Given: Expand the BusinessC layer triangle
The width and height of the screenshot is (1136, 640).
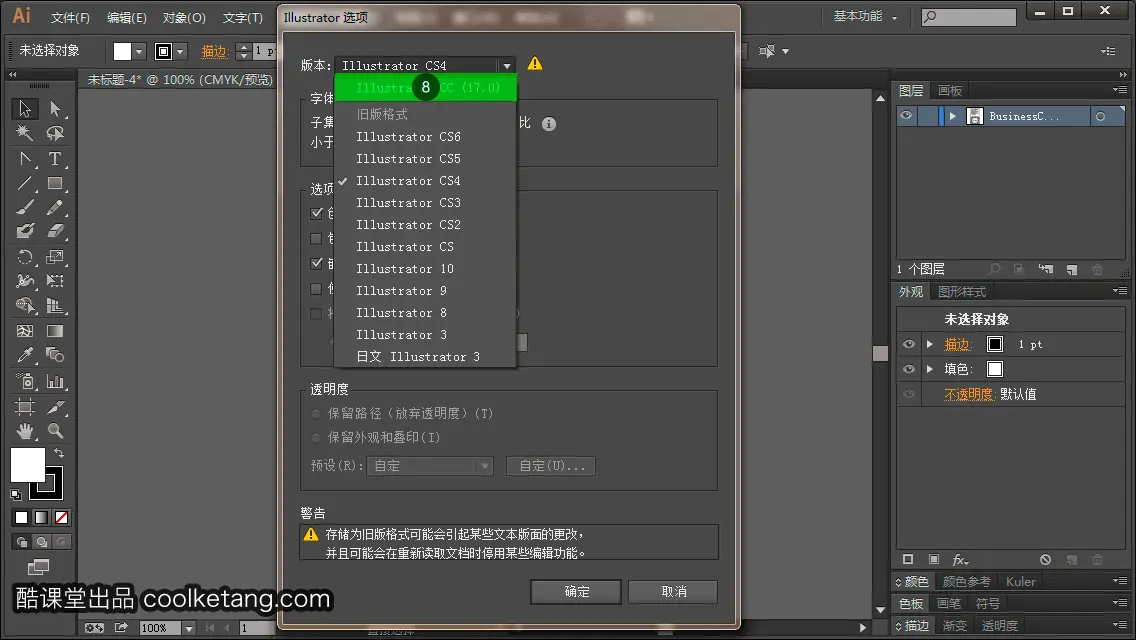Looking at the screenshot, I should (953, 116).
